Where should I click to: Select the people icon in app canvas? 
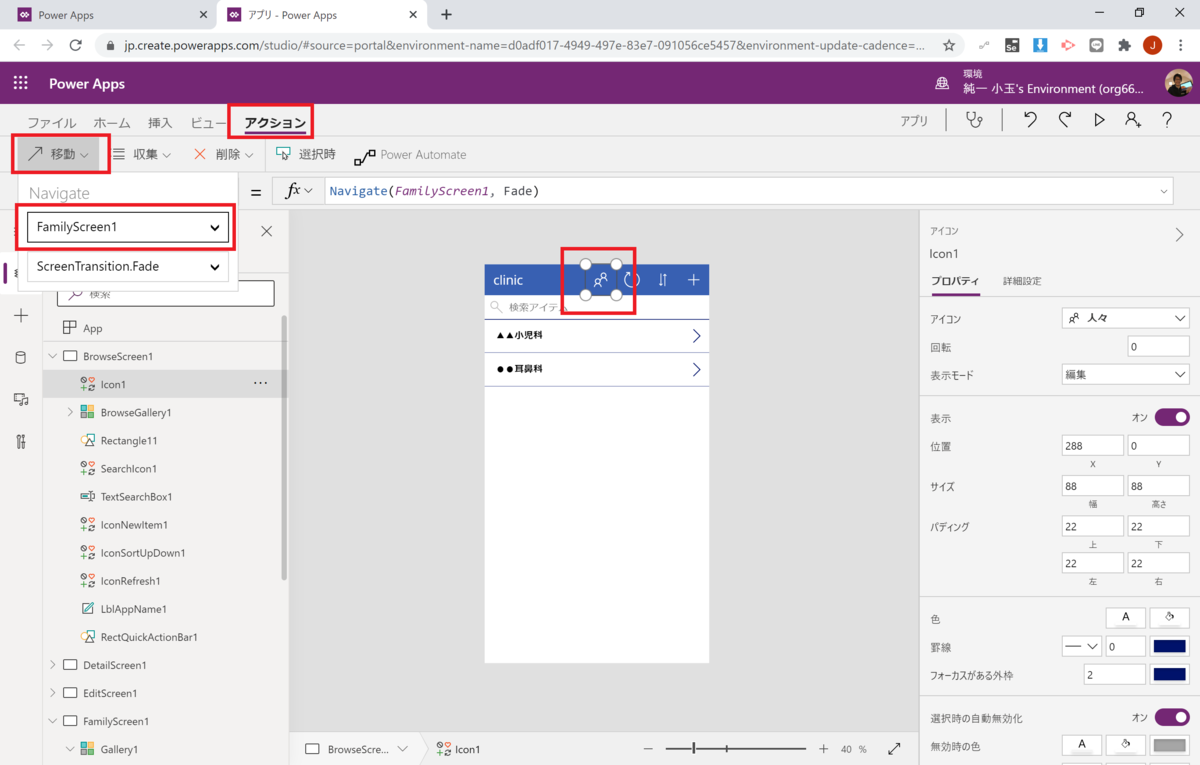[x=600, y=280]
